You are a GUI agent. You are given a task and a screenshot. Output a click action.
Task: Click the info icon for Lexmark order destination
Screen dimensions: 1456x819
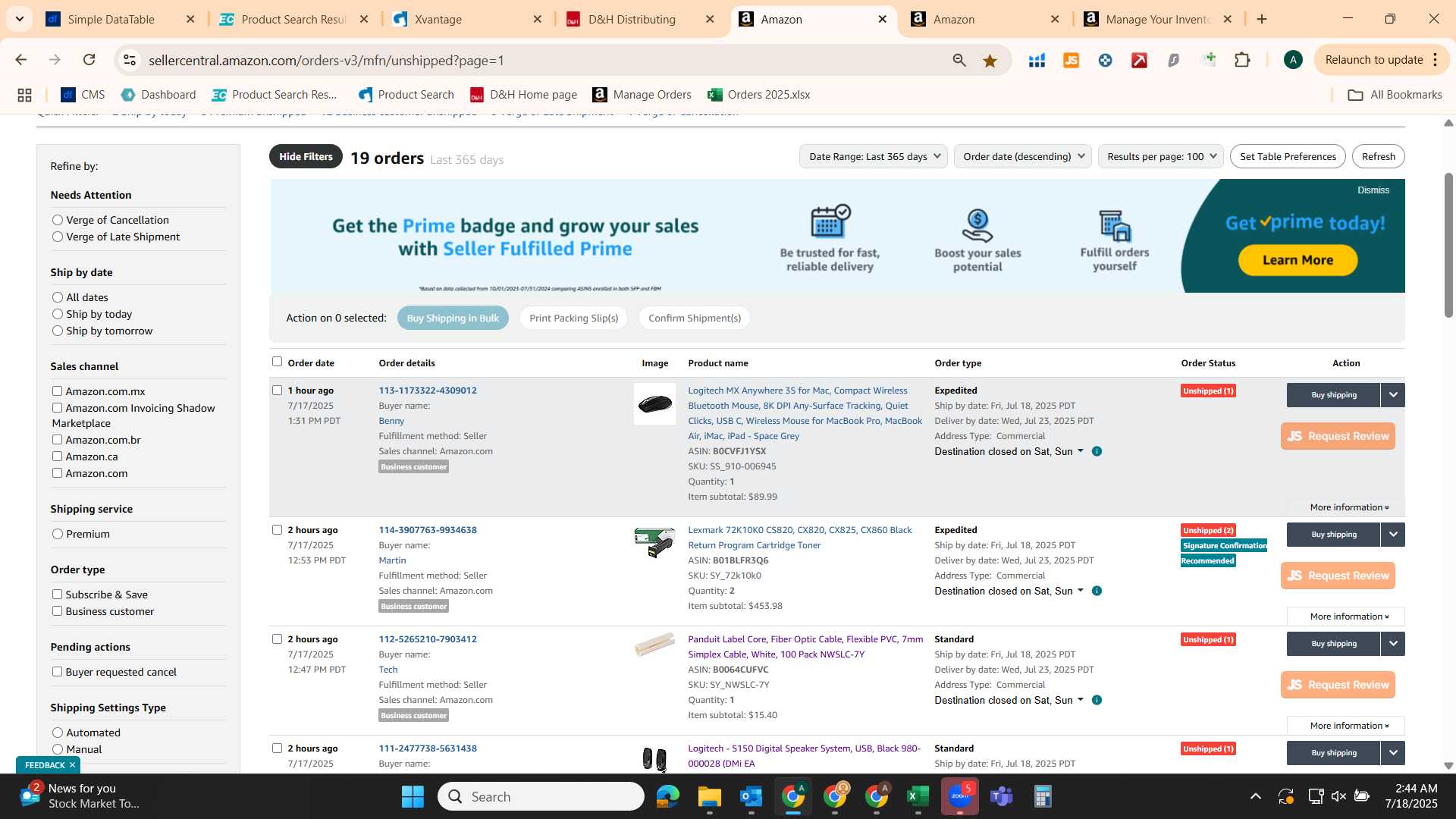click(x=1097, y=591)
